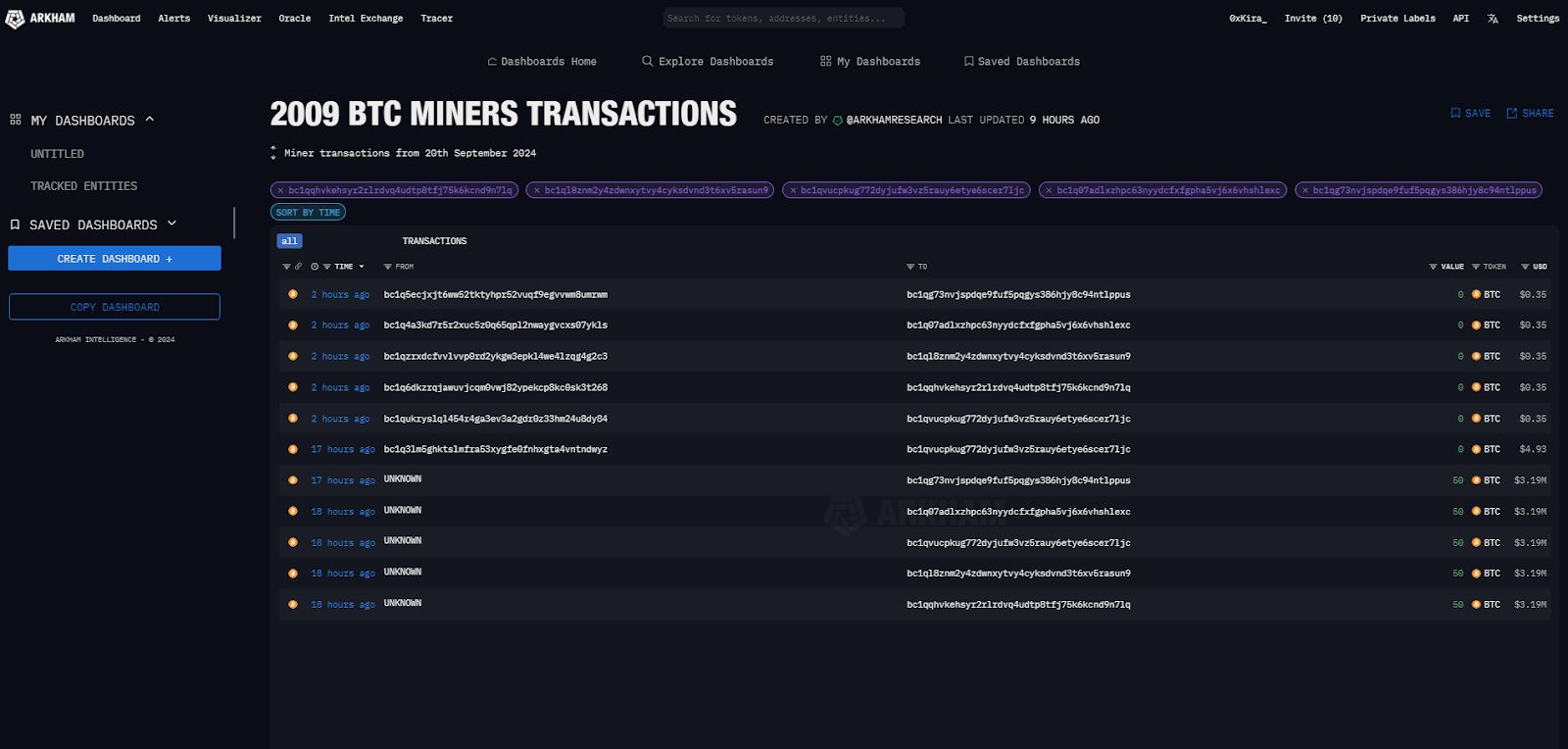Click the clock icon in the Time column
Screen dimensions: 1568x749
(x=315, y=267)
